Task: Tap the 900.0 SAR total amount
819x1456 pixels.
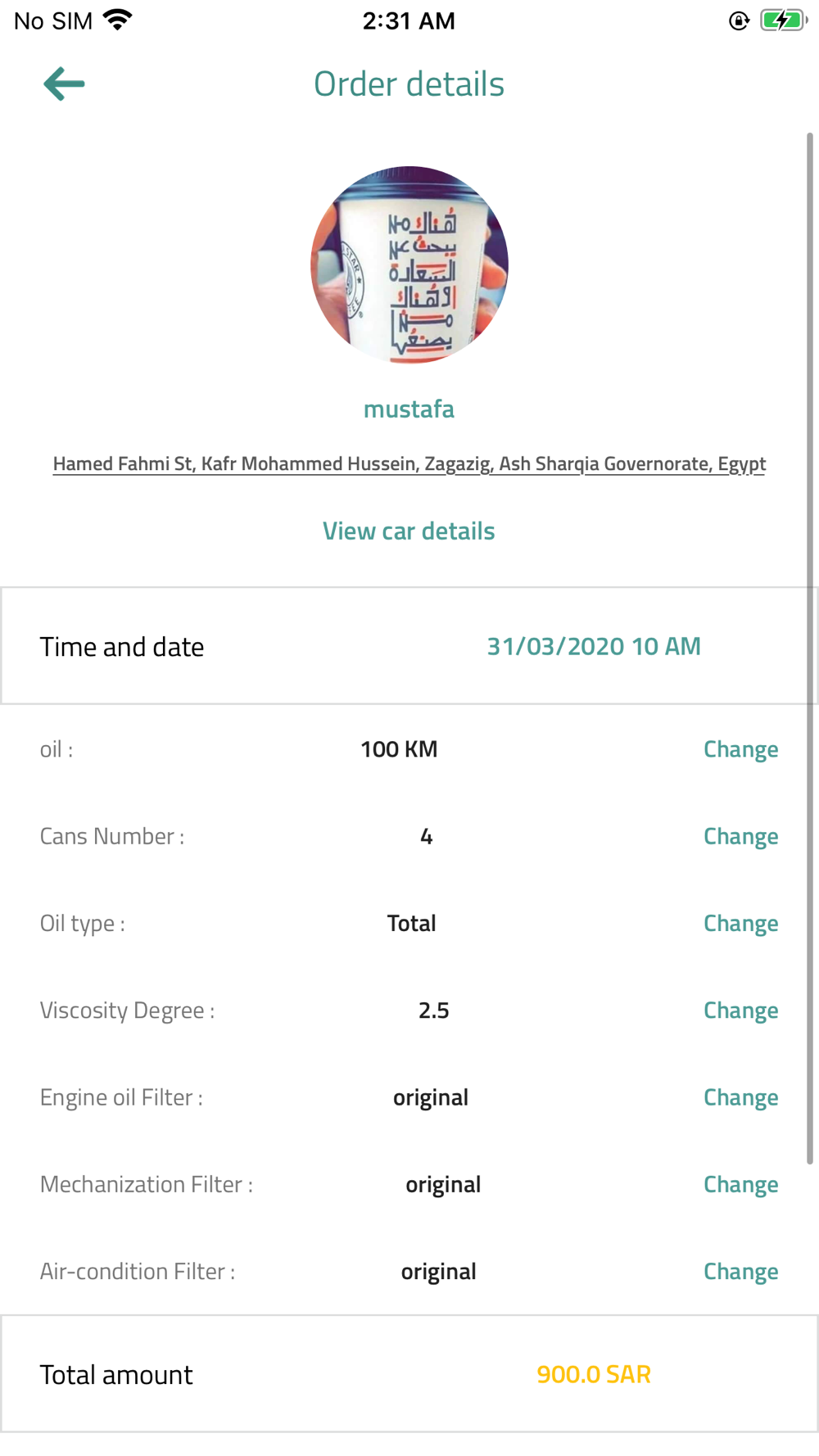Action: [x=594, y=1374]
